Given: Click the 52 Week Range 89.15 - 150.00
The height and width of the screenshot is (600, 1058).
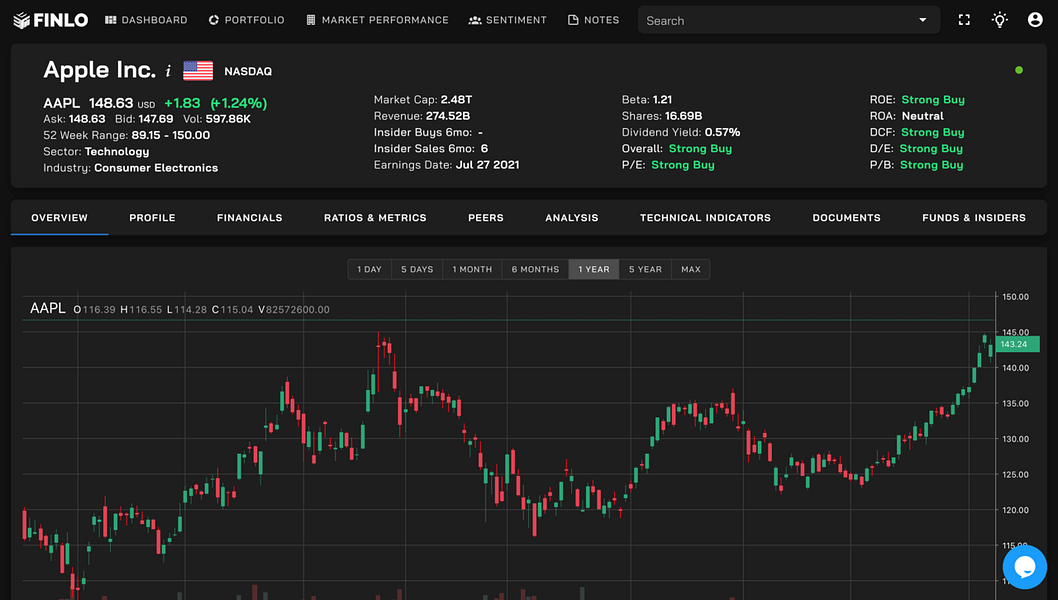Looking at the screenshot, I should [171, 135].
